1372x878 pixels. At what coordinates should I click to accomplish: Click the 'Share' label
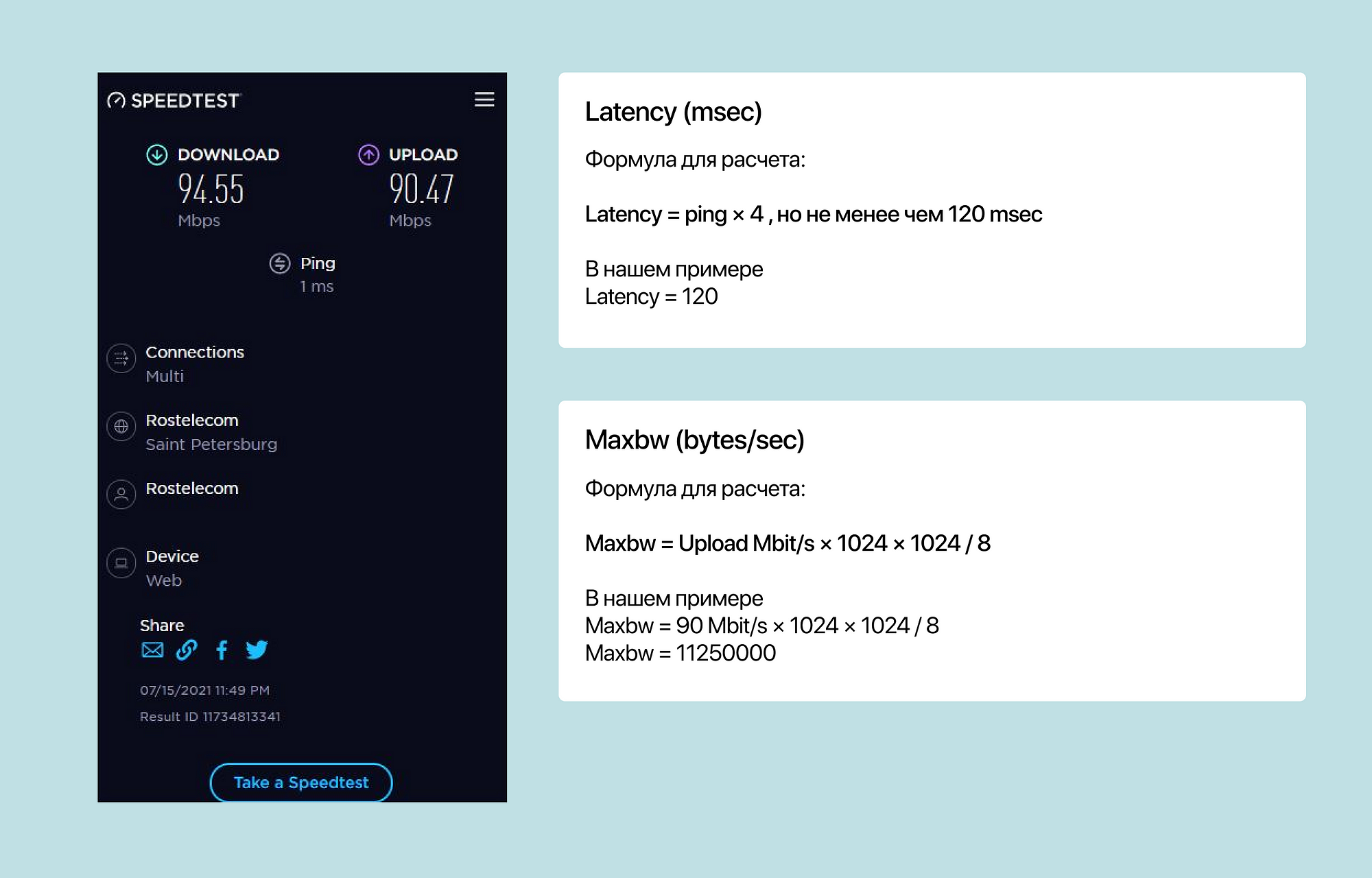[162, 626]
